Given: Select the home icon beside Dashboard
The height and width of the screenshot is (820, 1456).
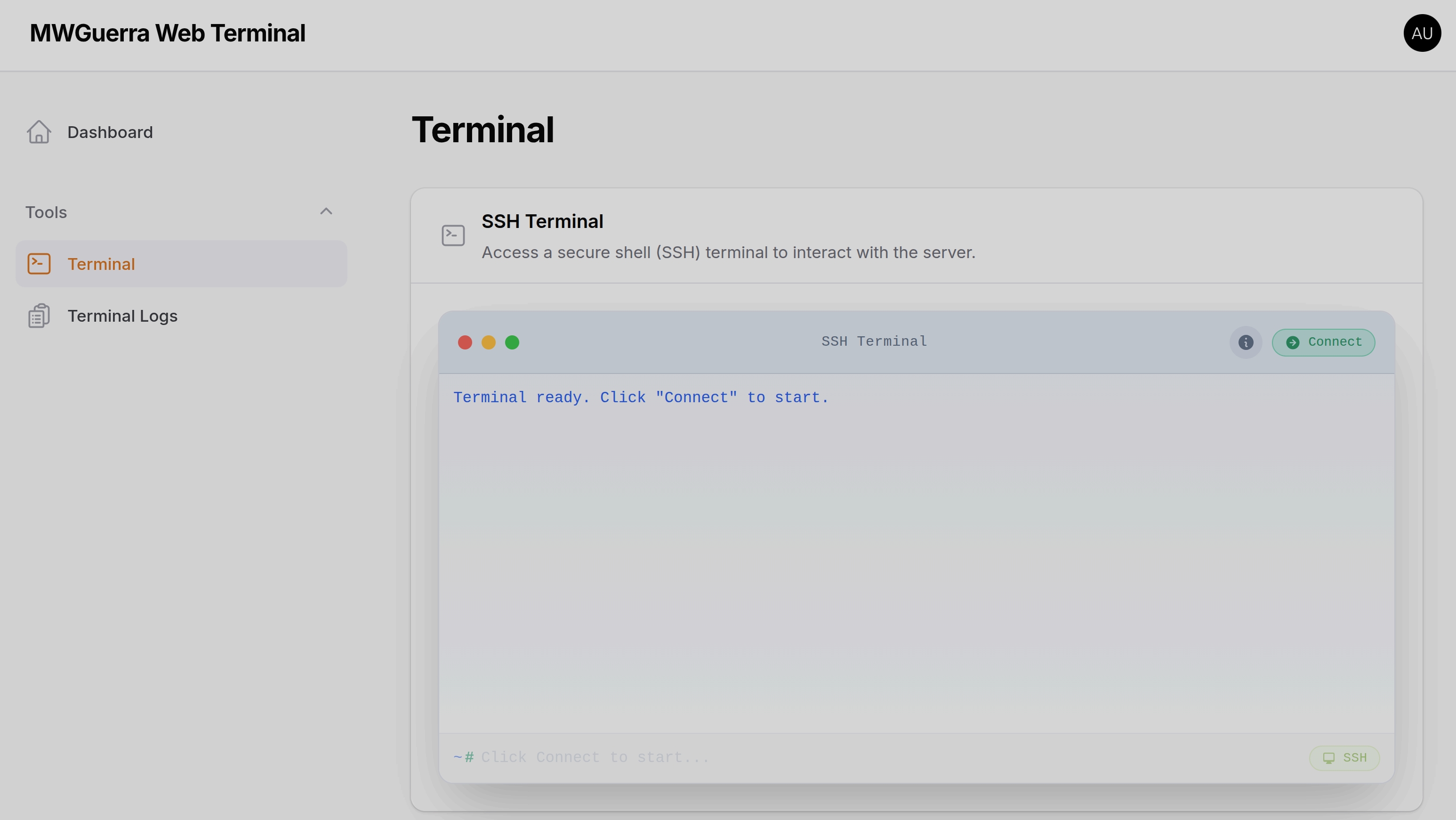Looking at the screenshot, I should tap(39, 132).
